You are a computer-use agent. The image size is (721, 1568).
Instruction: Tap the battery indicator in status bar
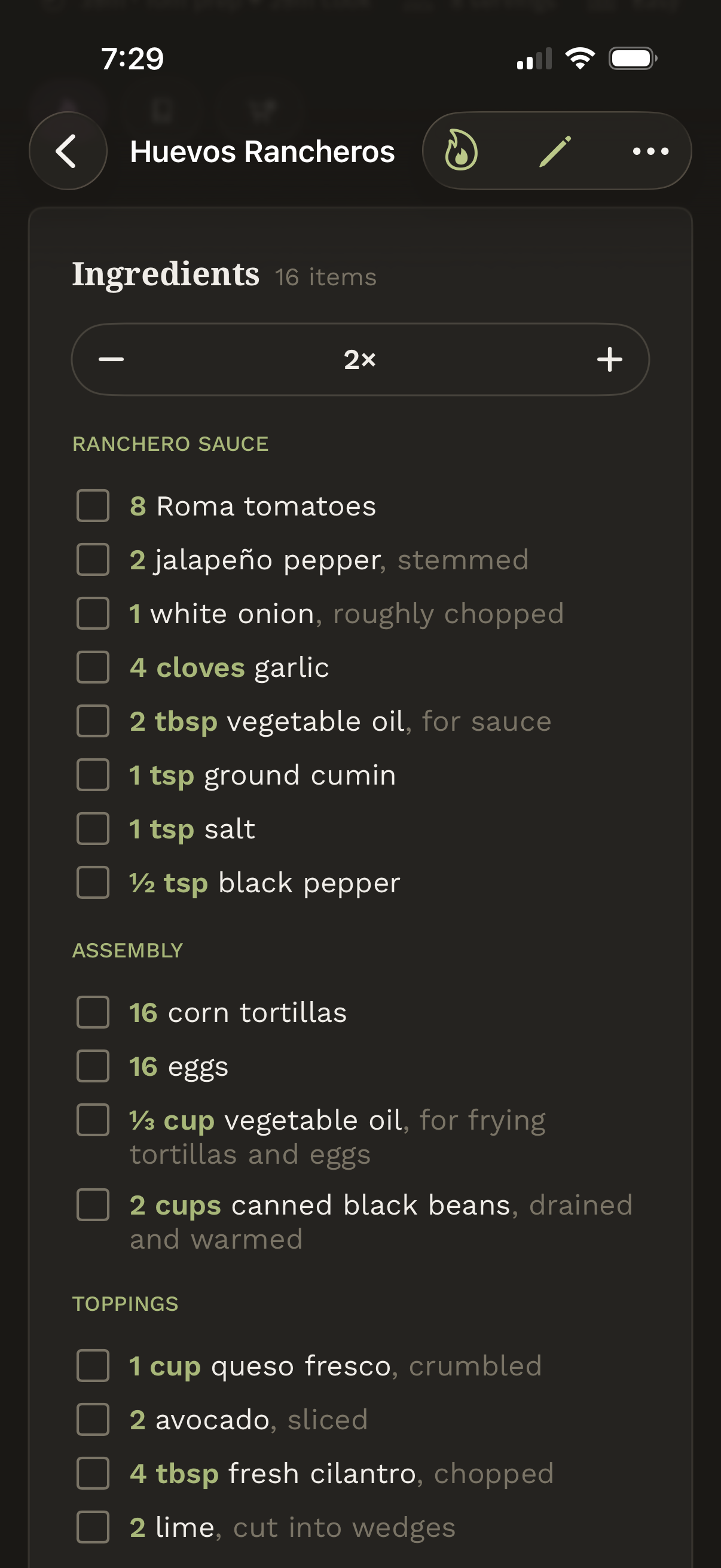(x=633, y=59)
